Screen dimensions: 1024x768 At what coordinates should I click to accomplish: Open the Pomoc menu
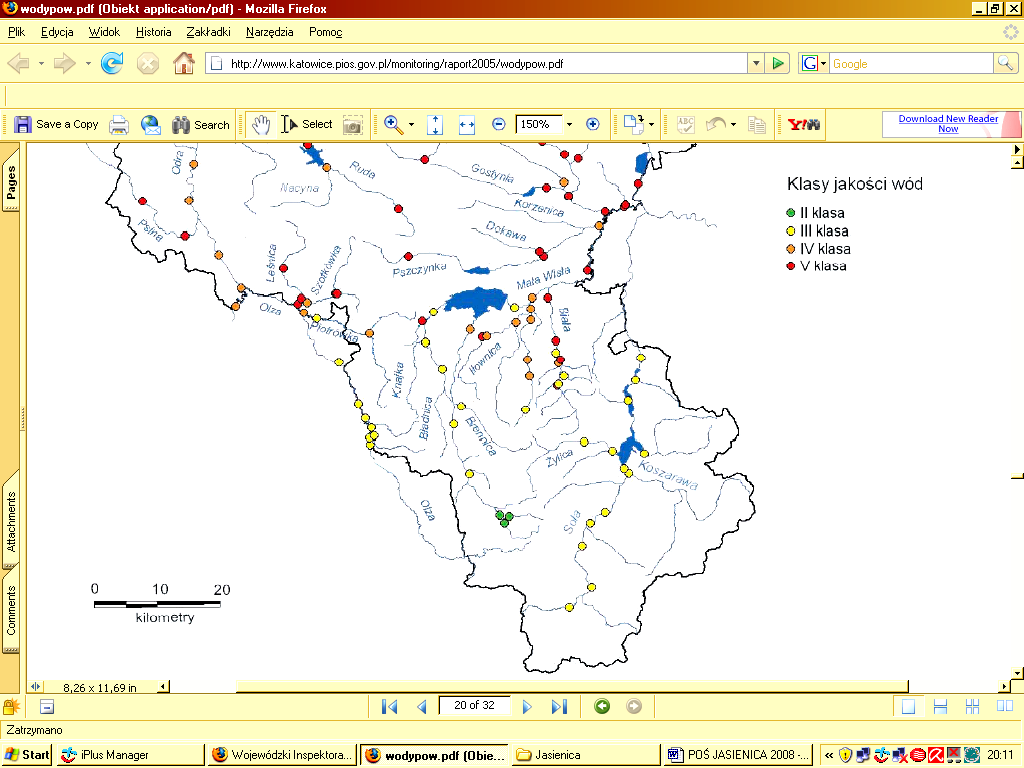(325, 32)
